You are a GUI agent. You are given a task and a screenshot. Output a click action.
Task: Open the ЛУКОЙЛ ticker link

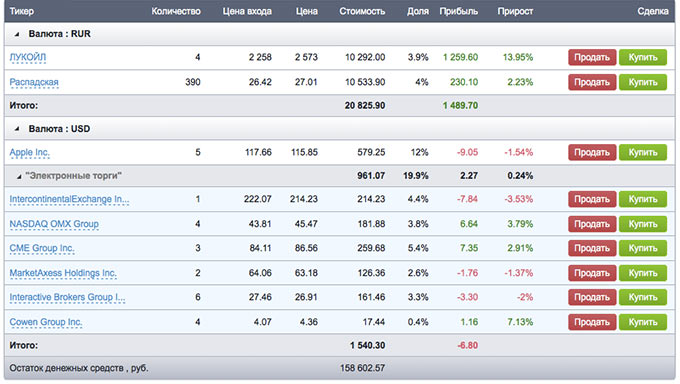click(x=28, y=57)
